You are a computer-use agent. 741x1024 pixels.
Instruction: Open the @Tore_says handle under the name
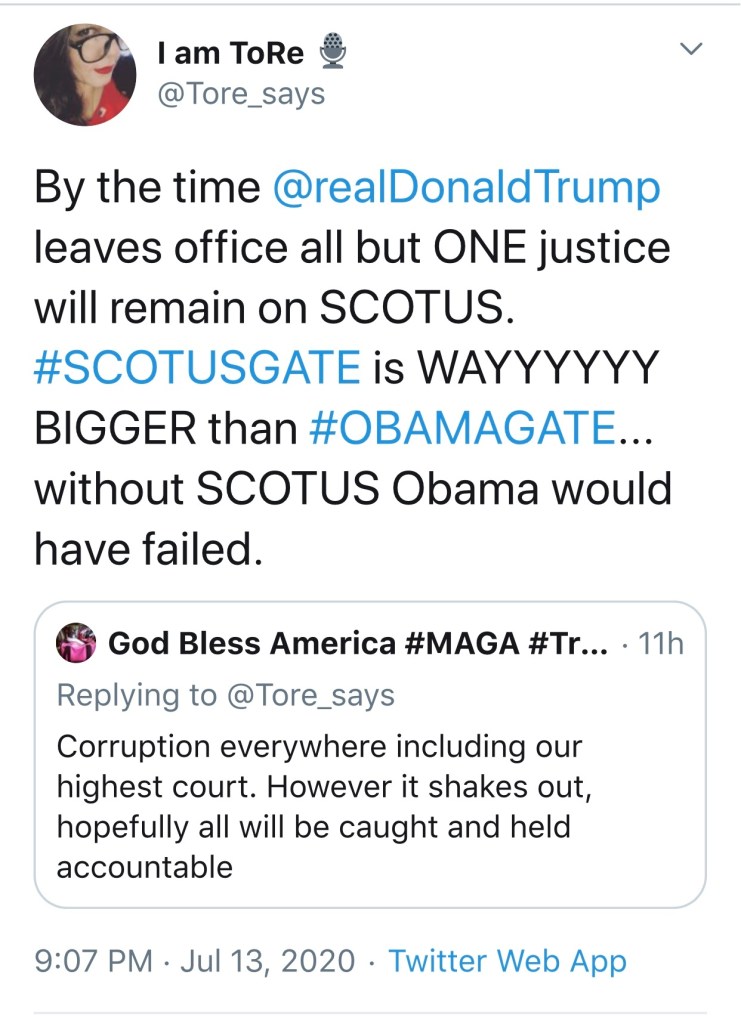[x=241, y=94]
